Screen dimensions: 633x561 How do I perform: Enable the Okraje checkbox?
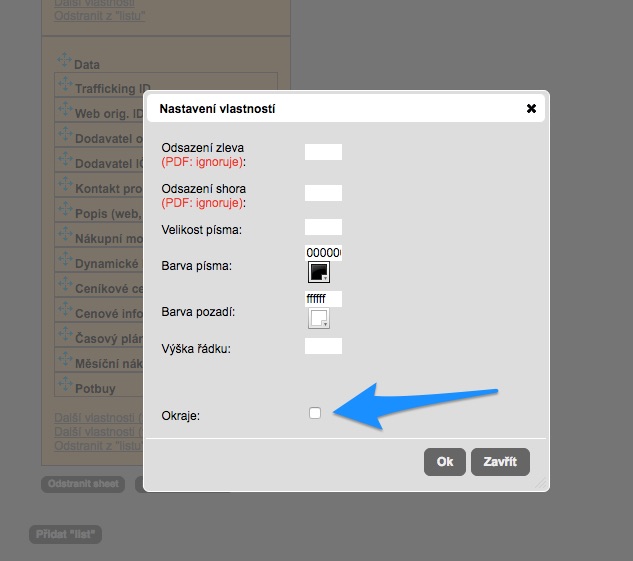coord(315,413)
